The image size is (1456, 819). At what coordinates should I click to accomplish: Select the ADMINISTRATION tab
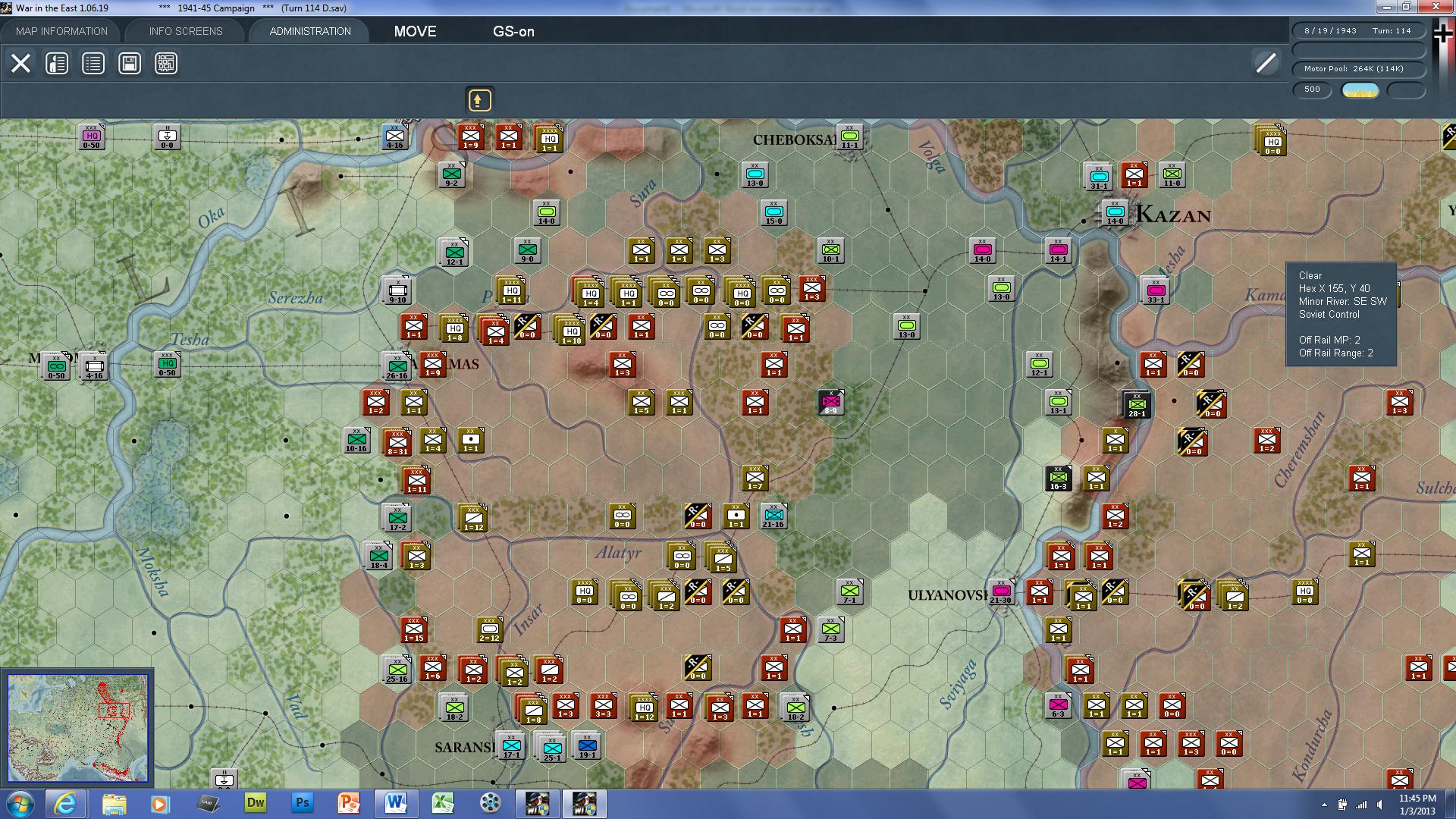point(310,31)
